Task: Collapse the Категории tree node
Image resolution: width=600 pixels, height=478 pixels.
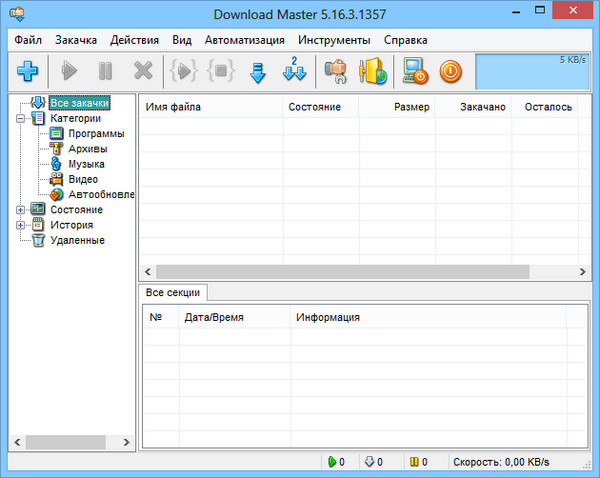Action: coord(22,118)
